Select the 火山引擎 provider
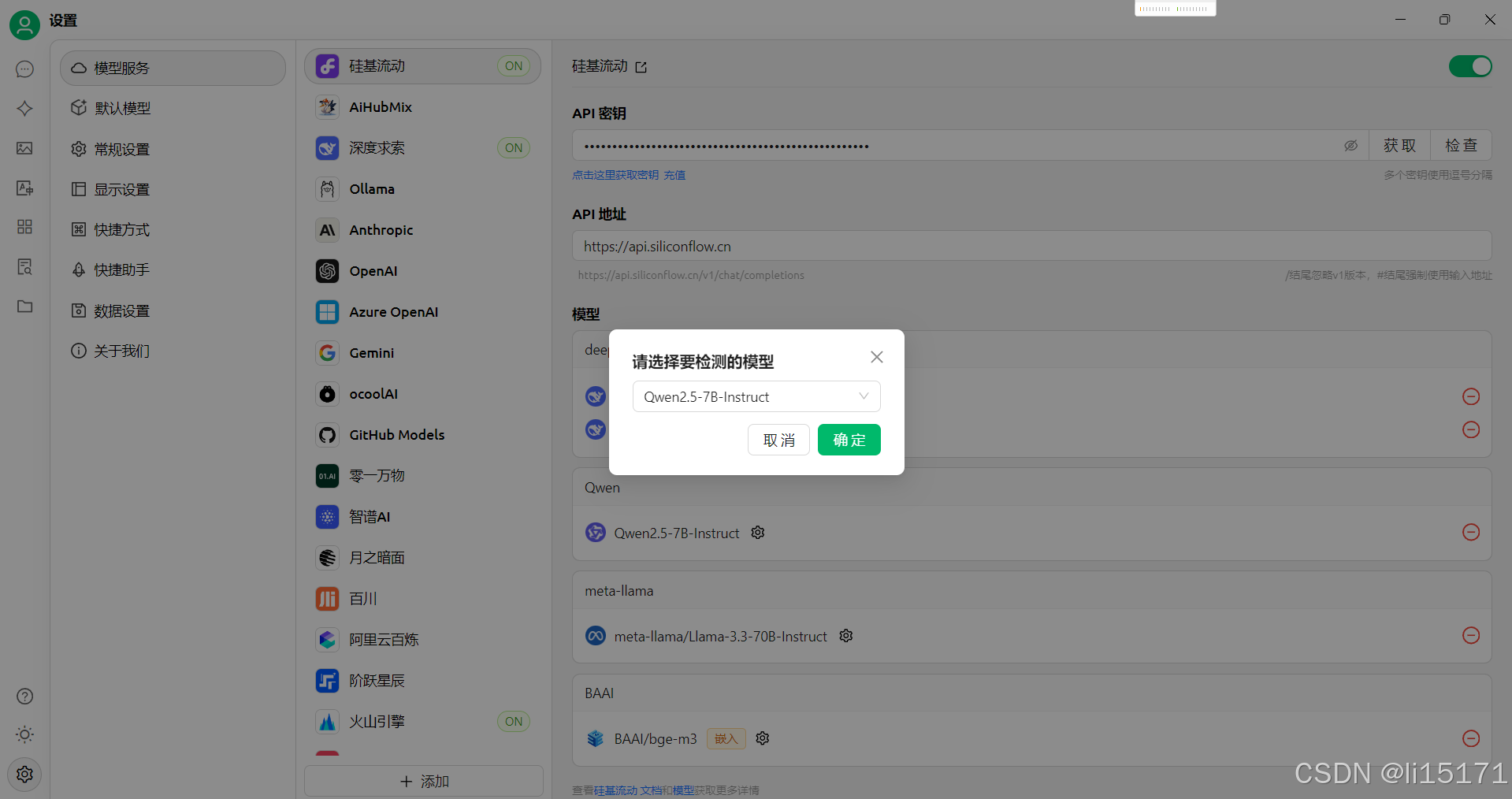Screen dimensions: 1512x799 point(423,722)
